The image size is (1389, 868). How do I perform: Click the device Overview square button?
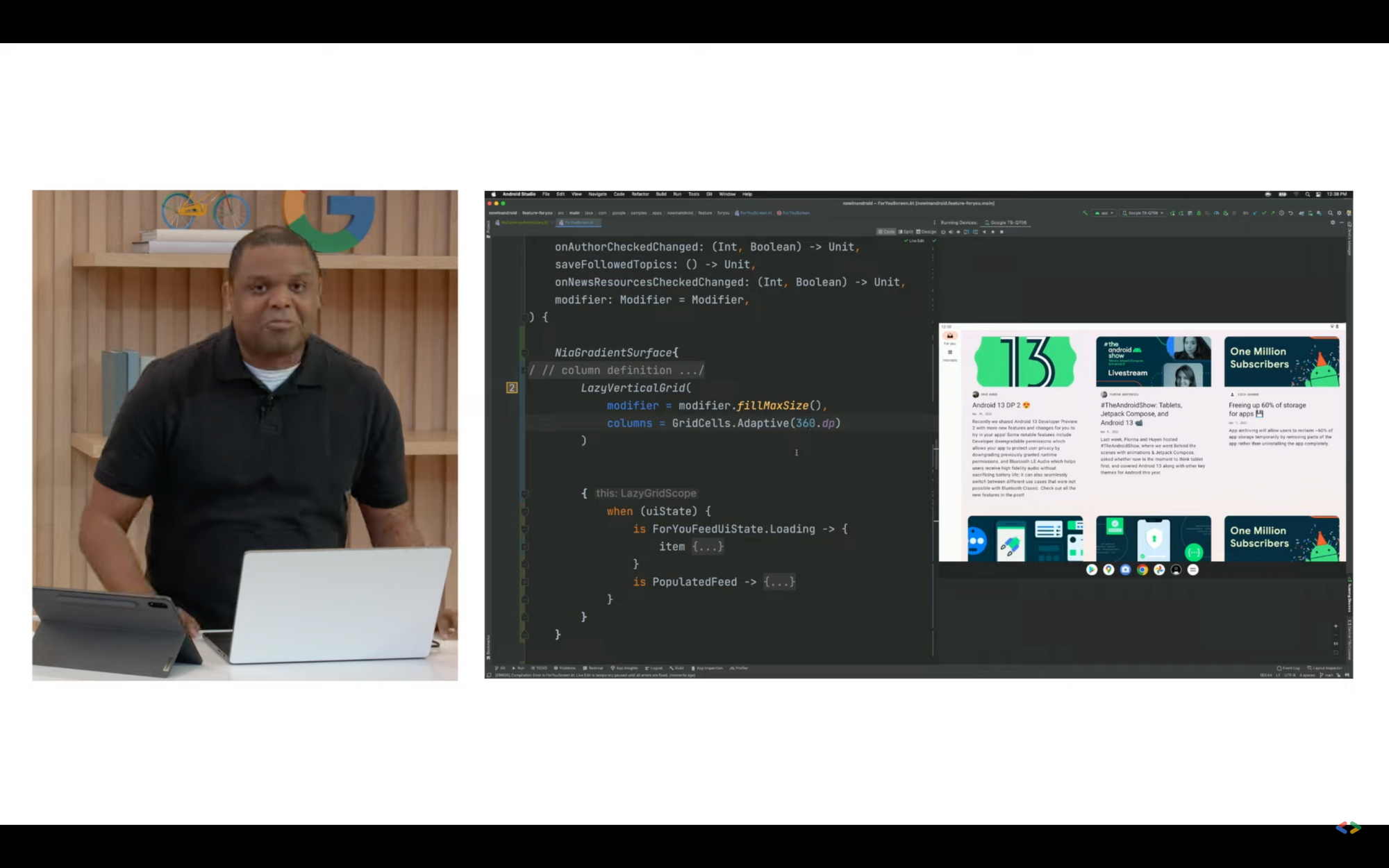point(1001,232)
